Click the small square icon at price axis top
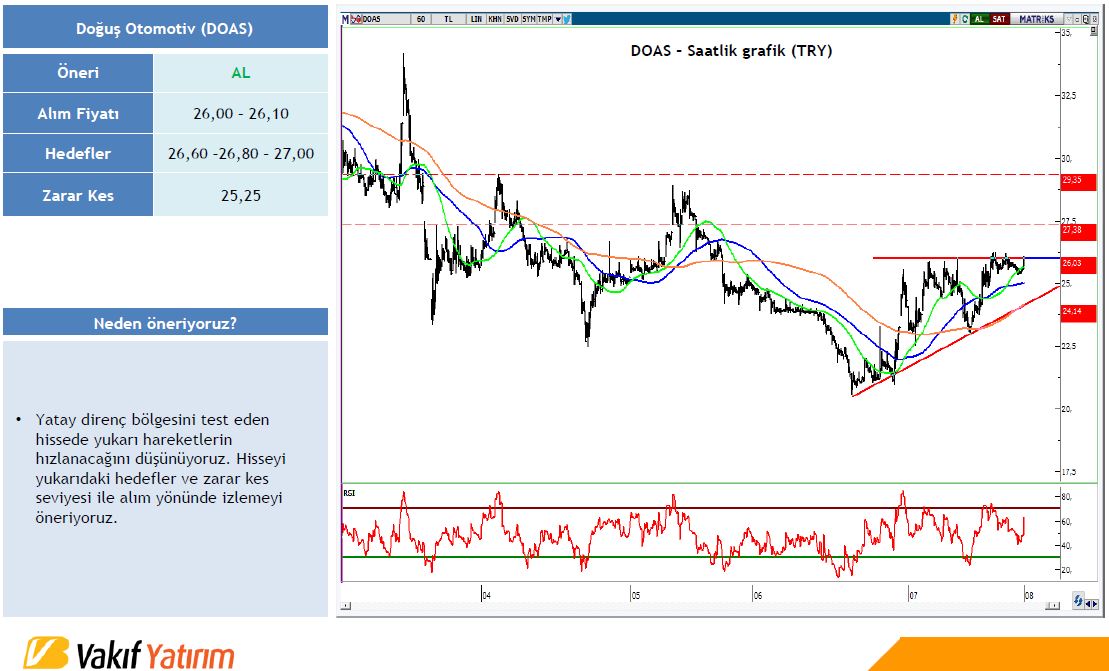The height and width of the screenshot is (671, 1109). [1094, 30]
